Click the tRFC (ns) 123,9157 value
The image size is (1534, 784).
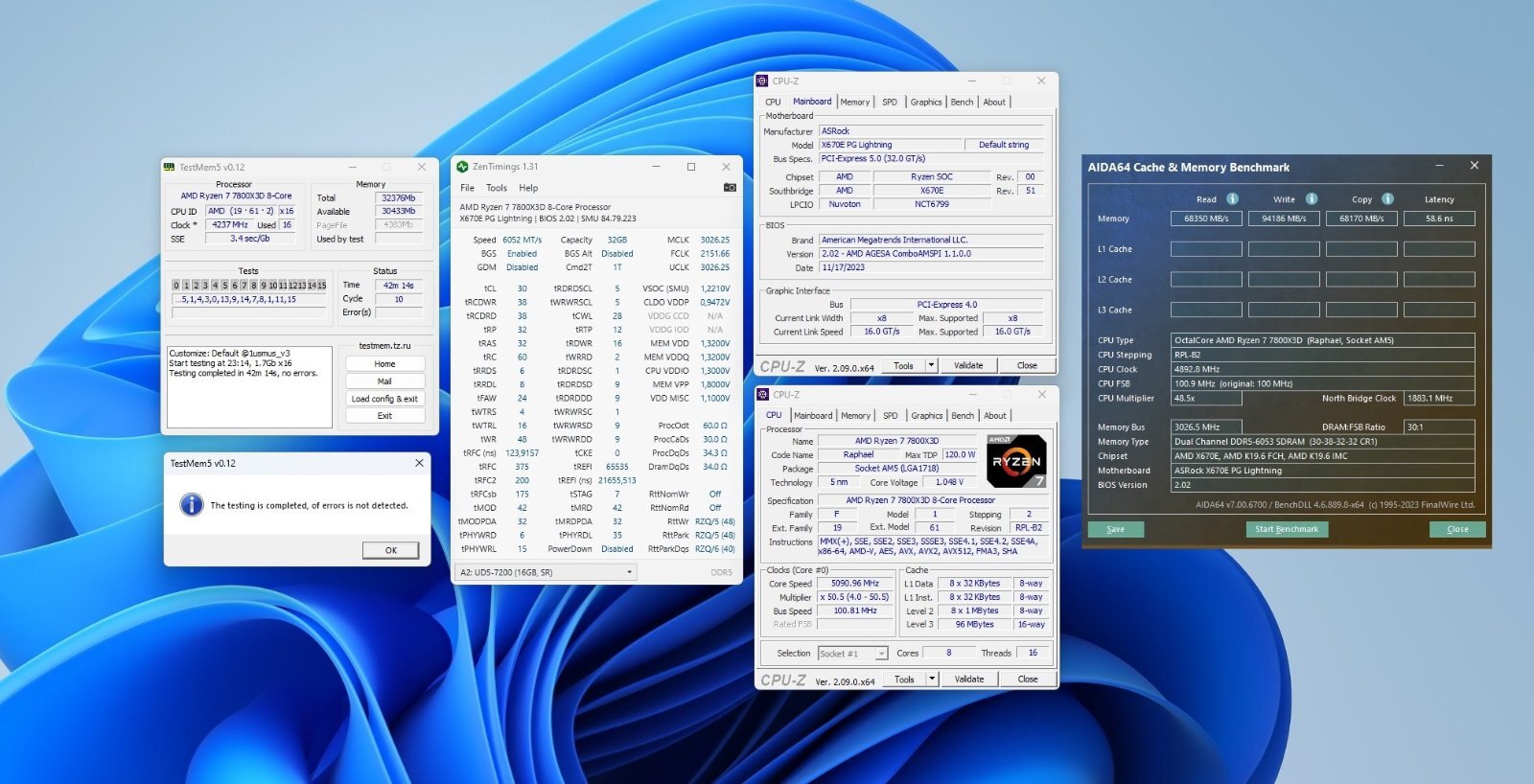522,453
